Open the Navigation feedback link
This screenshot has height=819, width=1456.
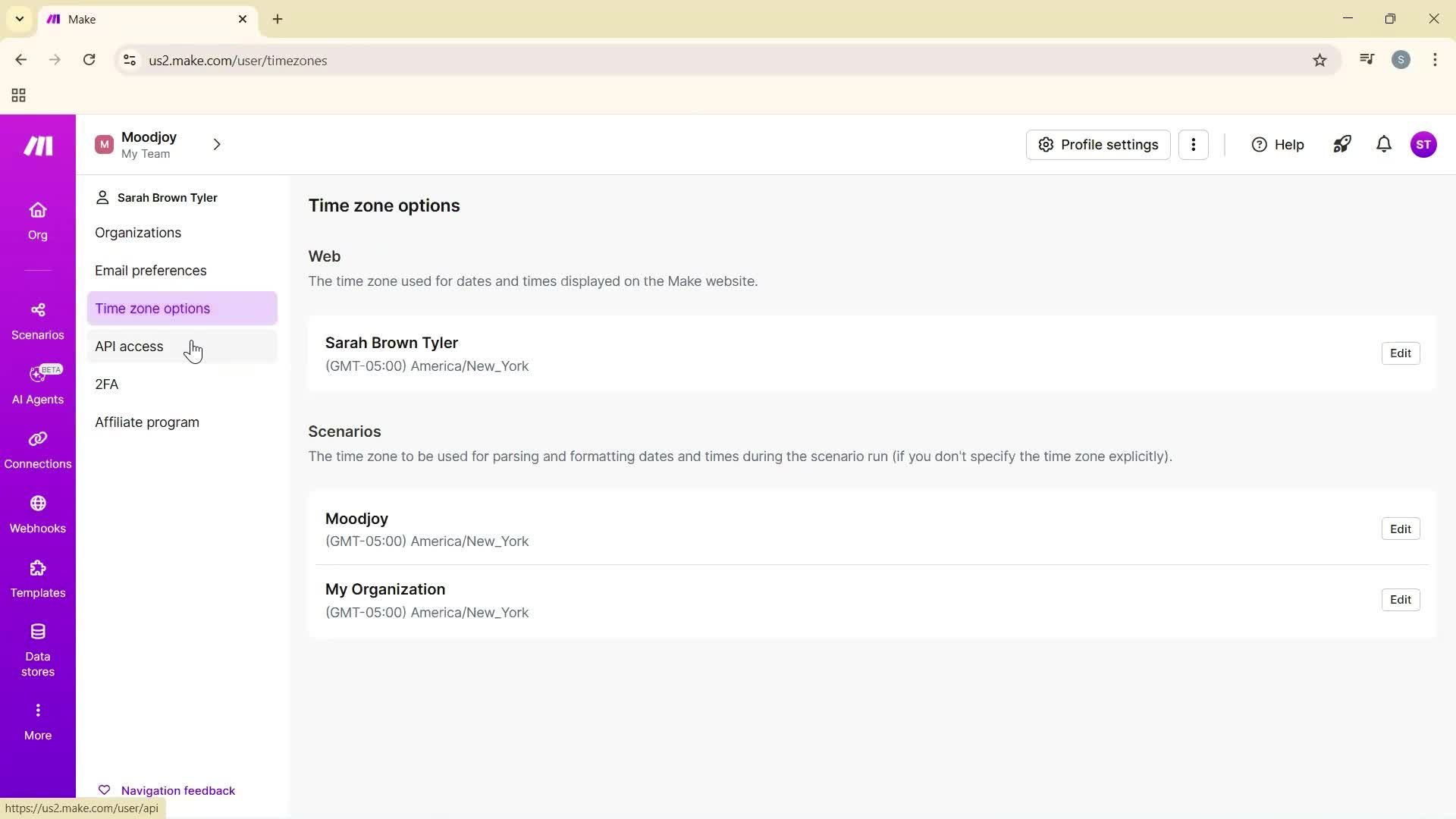(178, 789)
